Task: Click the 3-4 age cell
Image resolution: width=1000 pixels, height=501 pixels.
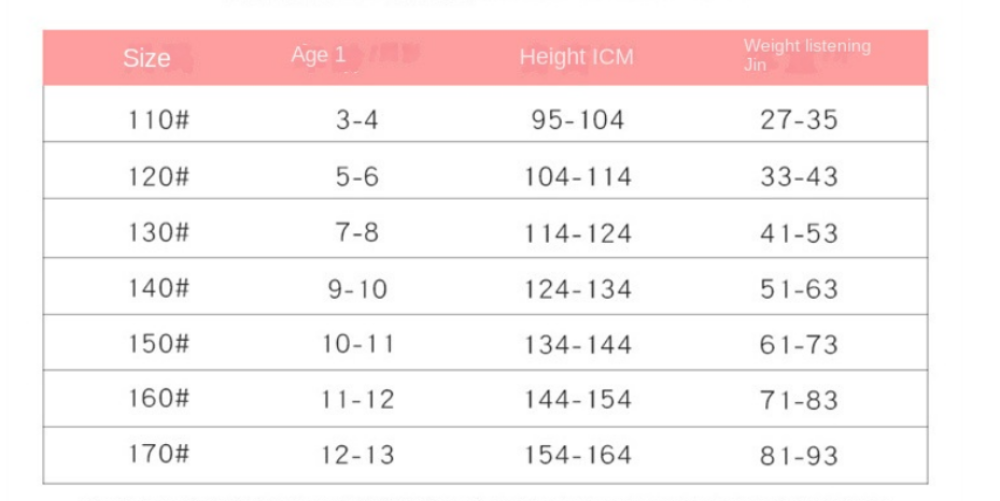Action: tap(357, 120)
